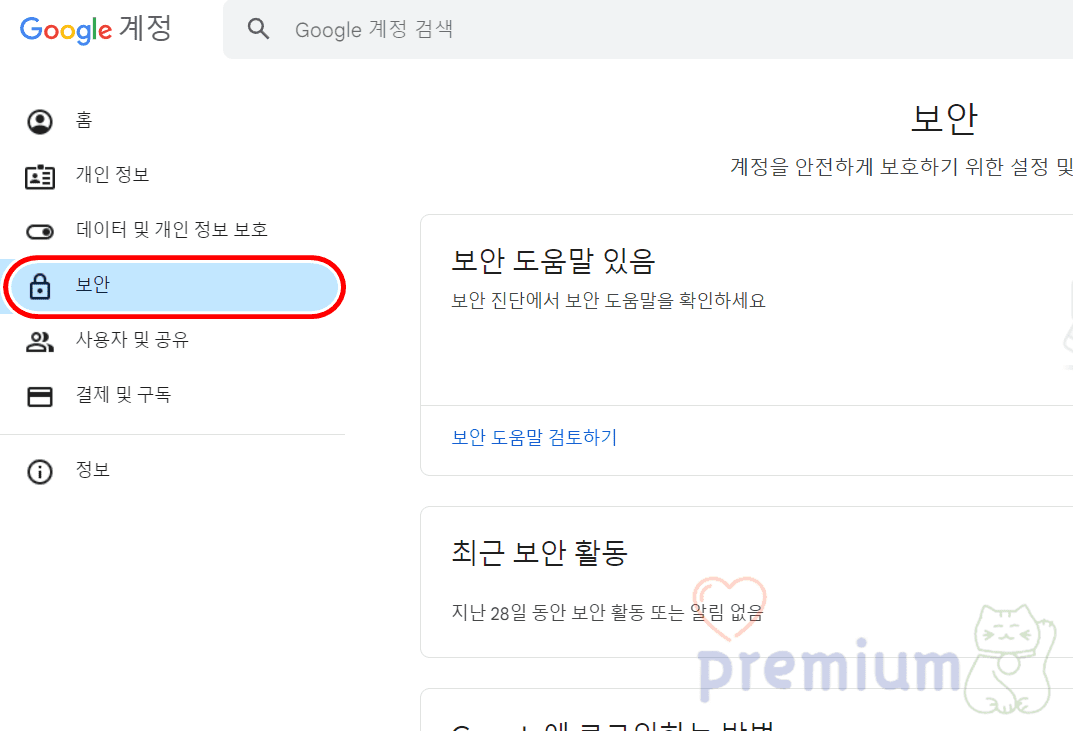Select the 보안 menu item
1073x731 pixels.
point(172,286)
